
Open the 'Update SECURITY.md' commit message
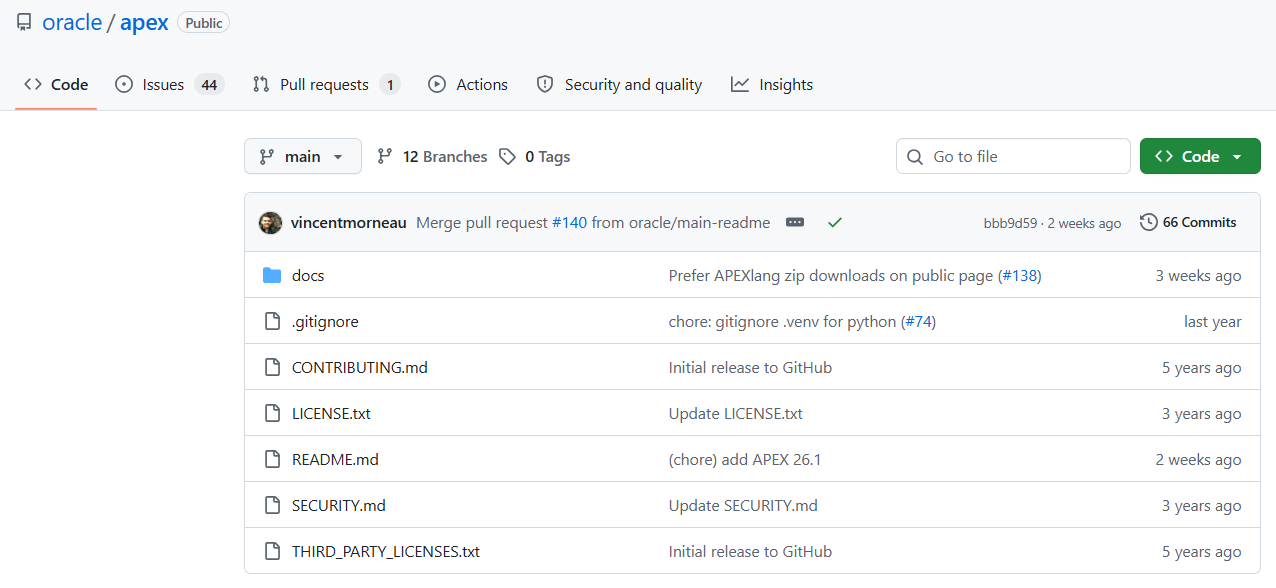(x=743, y=505)
